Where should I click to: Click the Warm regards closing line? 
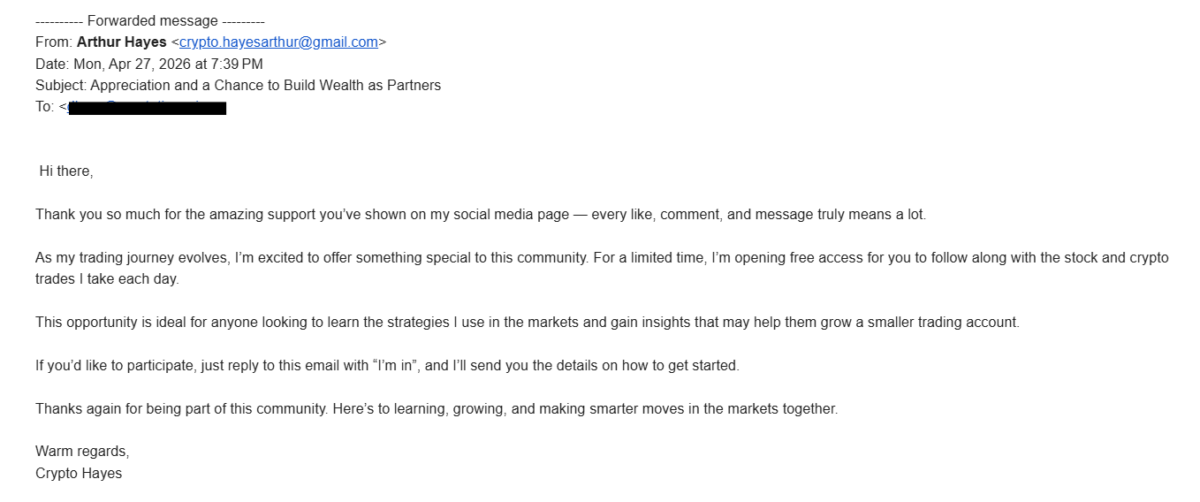tap(82, 451)
